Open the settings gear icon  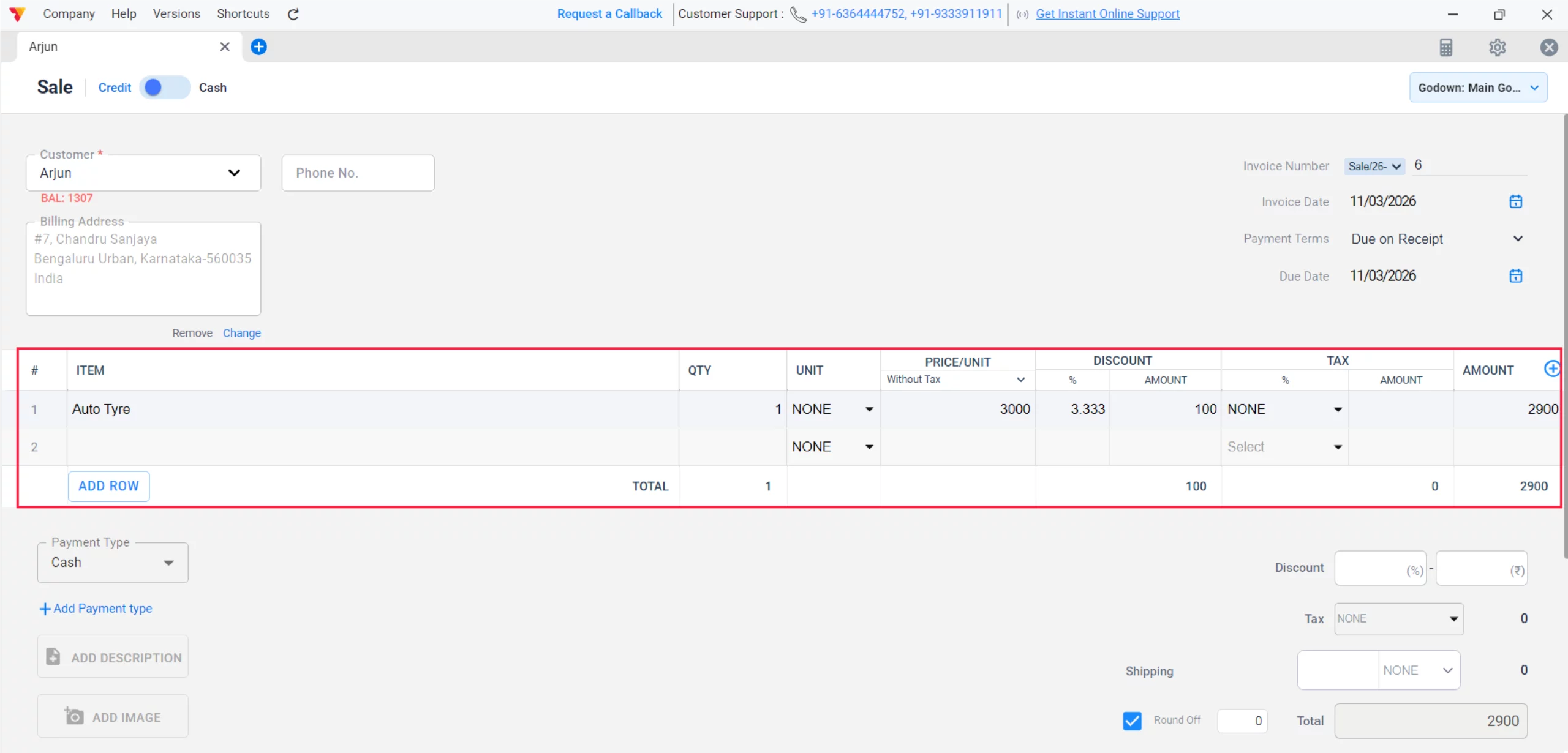click(x=1497, y=47)
